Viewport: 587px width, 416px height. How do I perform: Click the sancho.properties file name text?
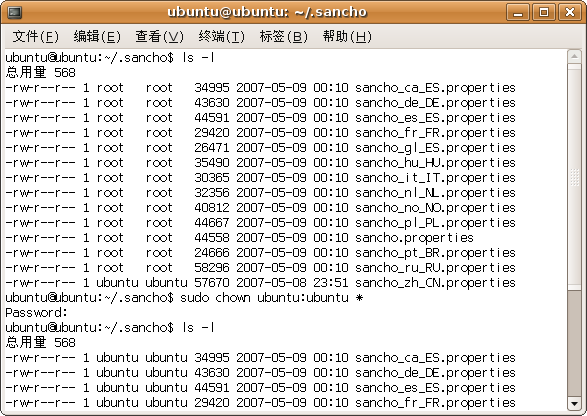414,238
